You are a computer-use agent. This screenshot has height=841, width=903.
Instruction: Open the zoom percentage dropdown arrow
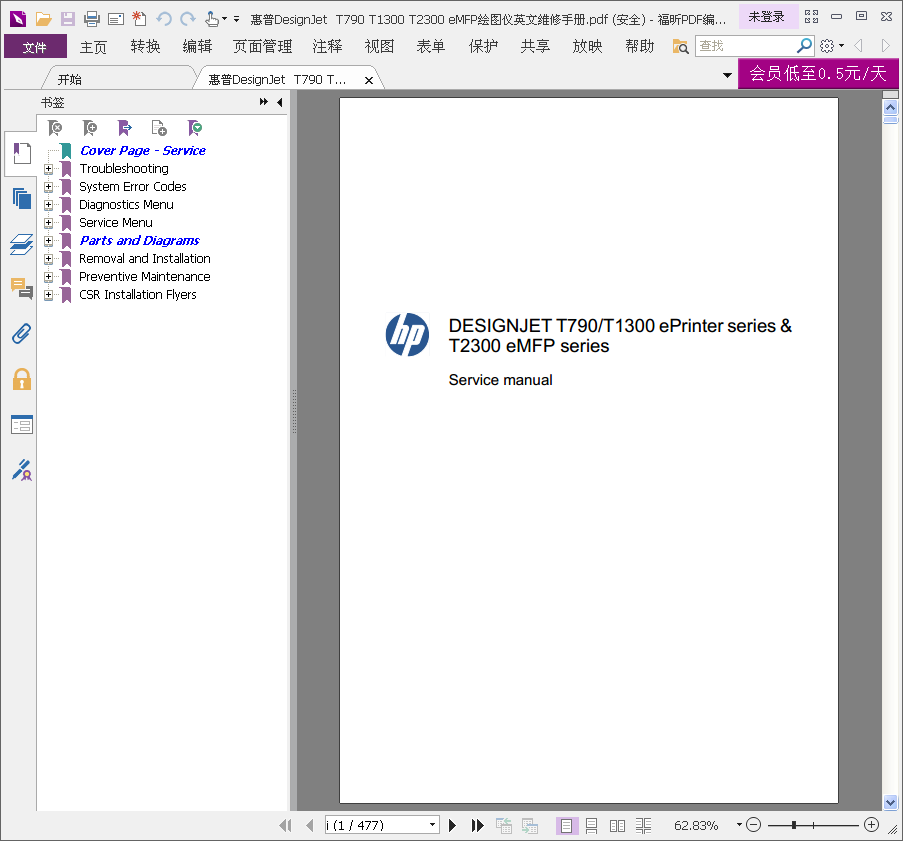pos(739,825)
